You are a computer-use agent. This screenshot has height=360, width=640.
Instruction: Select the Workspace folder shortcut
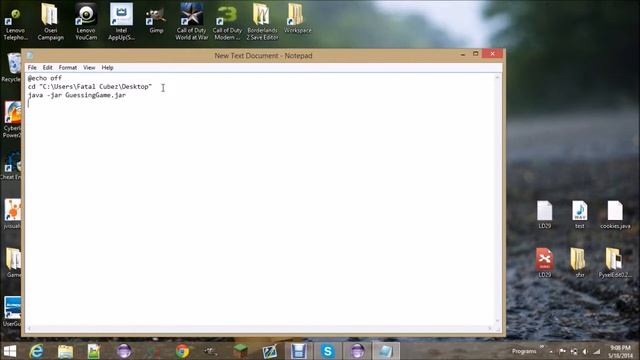(297, 18)
